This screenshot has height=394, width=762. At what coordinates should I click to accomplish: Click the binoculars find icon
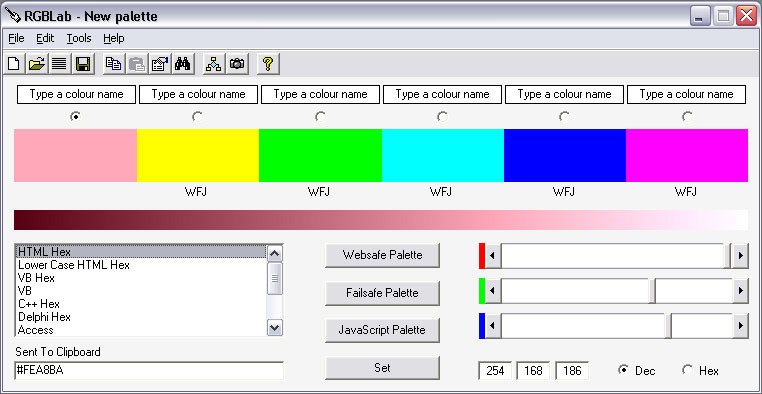pos(183,64)
